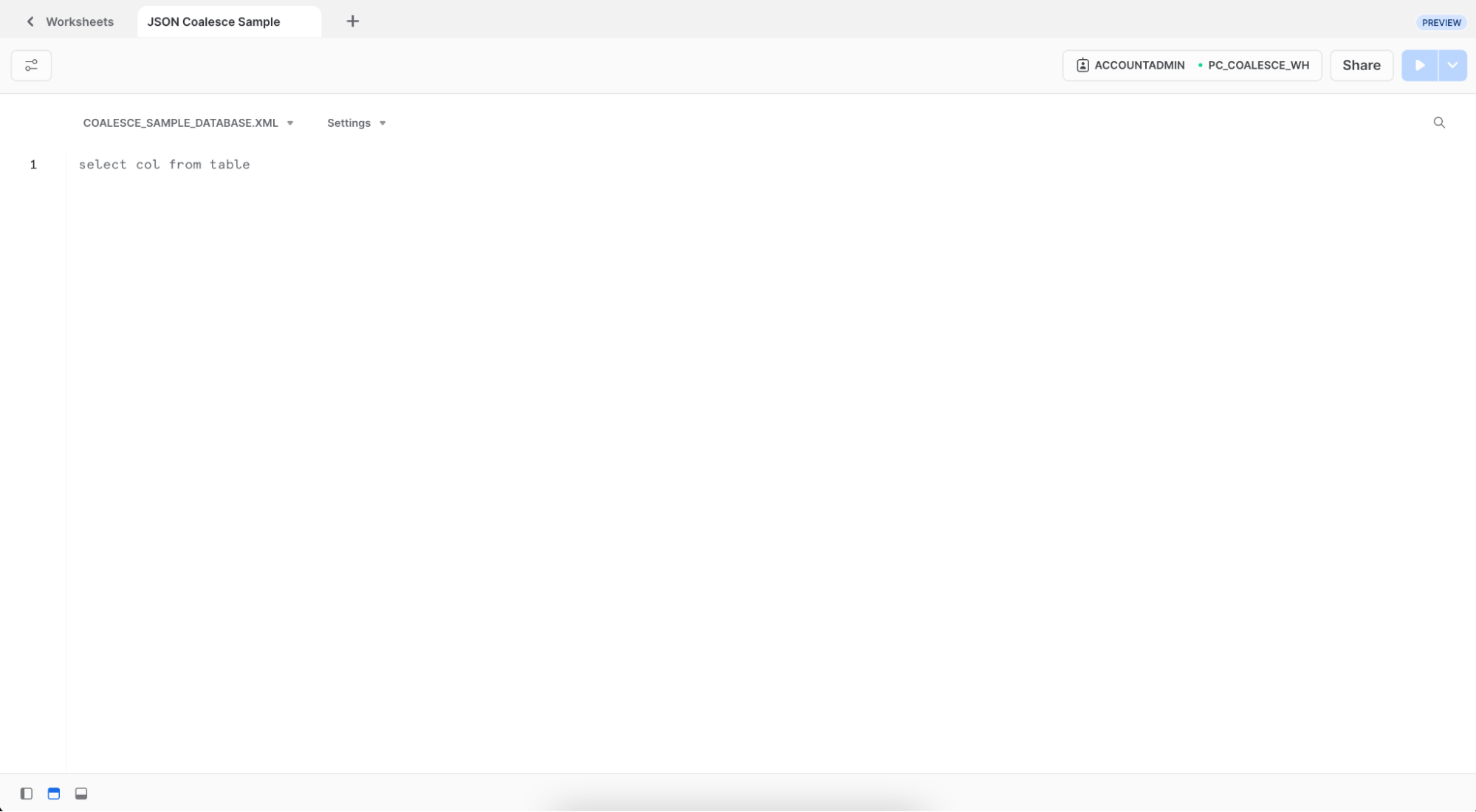Expand the run options chevron
The image size is (1476, 812).
click(1452, 66)
